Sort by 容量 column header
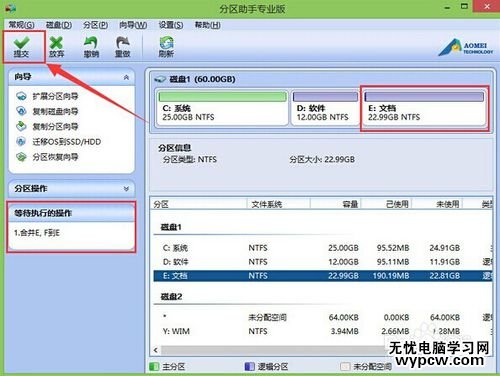The width and height of the screenshot is (500, 376). [x=336, y=204]
